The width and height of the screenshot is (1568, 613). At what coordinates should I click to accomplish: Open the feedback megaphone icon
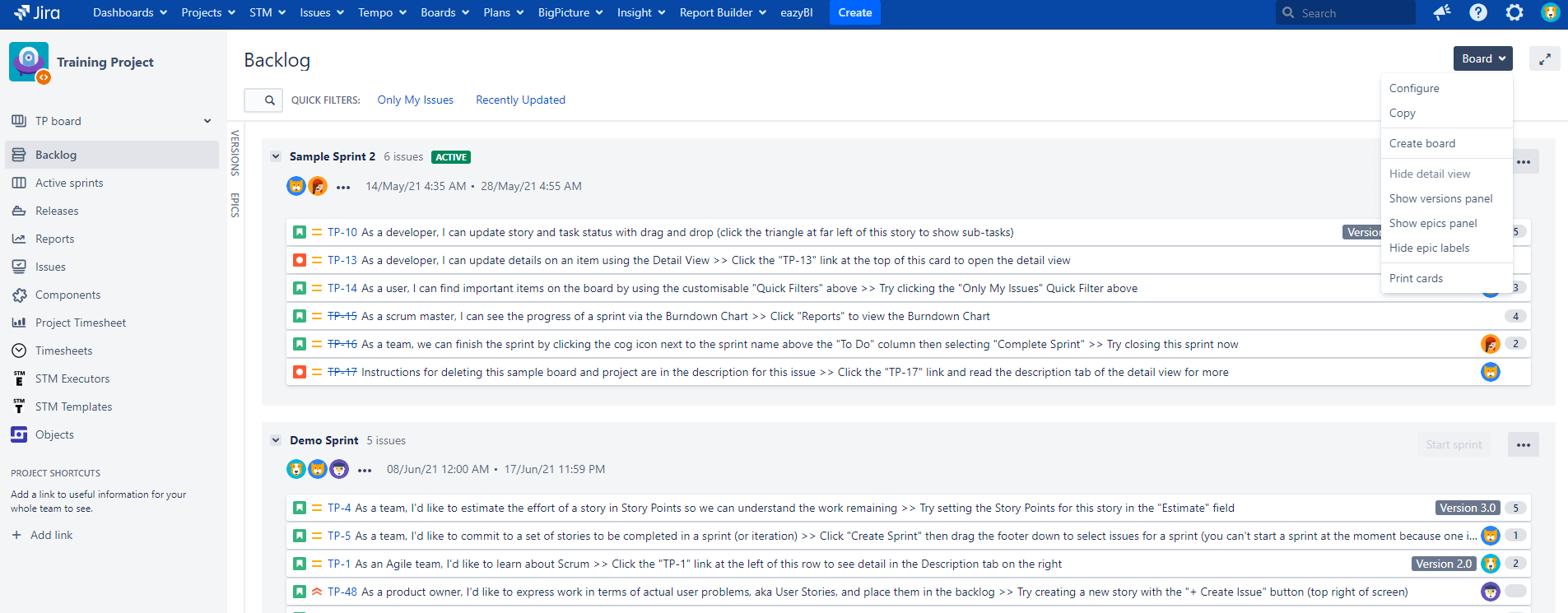tap(1442, 12)
